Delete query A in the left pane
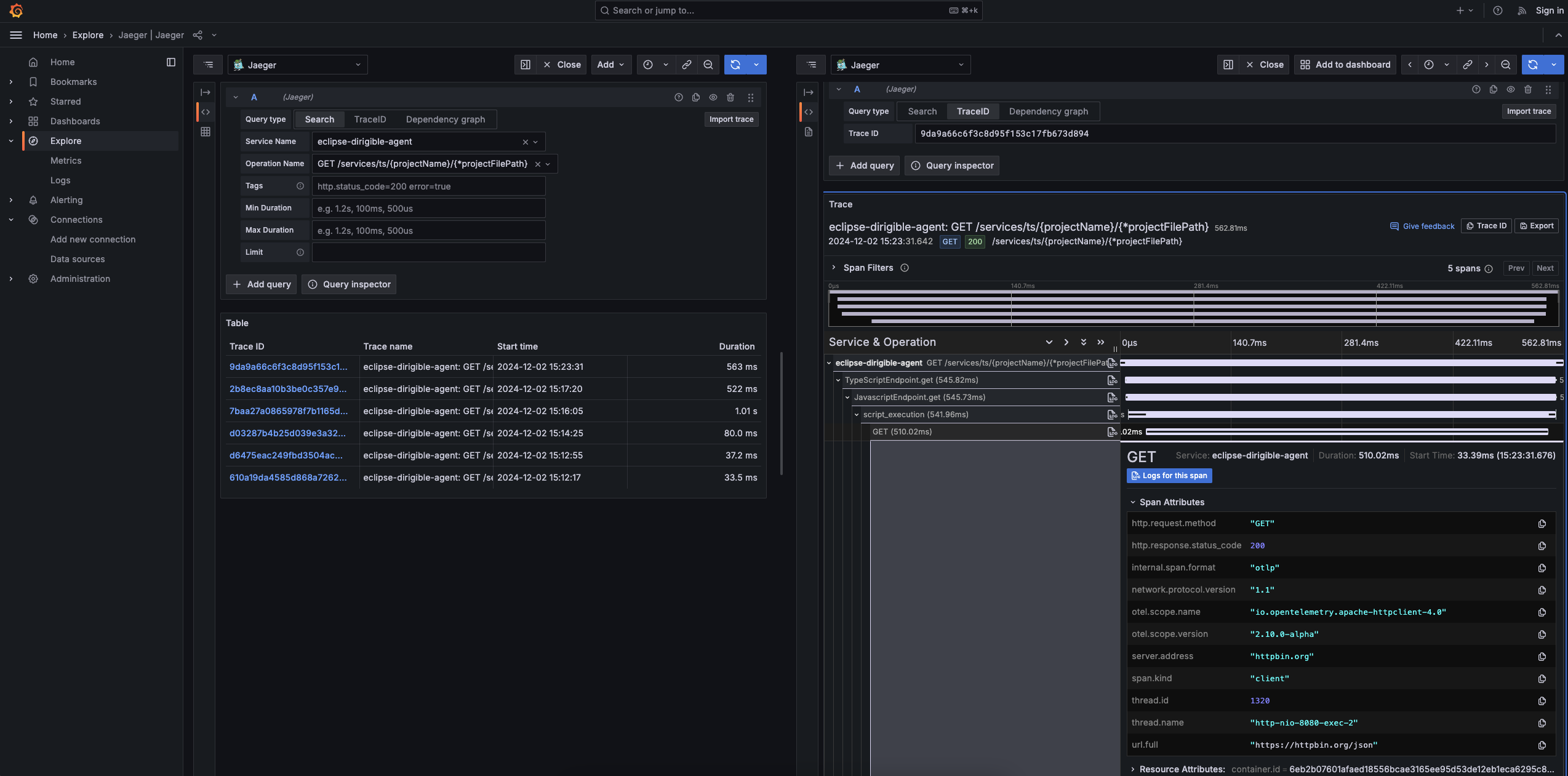The image size is (1568, 776). coord(730,97)
